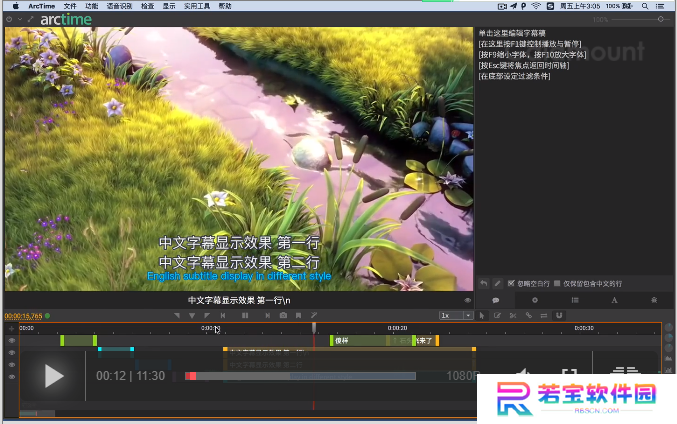This screenshot has height=424, width=677.
Task: Select the link chain tool
Action: click(528, 316)
